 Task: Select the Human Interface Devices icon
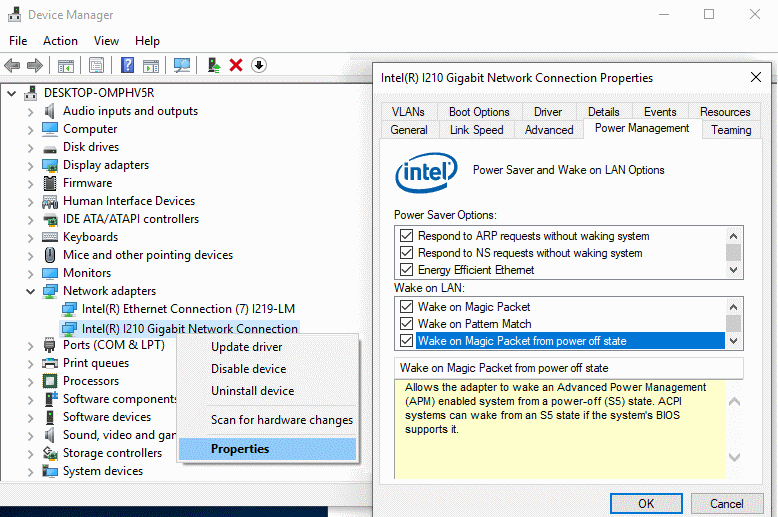[50, 201]
